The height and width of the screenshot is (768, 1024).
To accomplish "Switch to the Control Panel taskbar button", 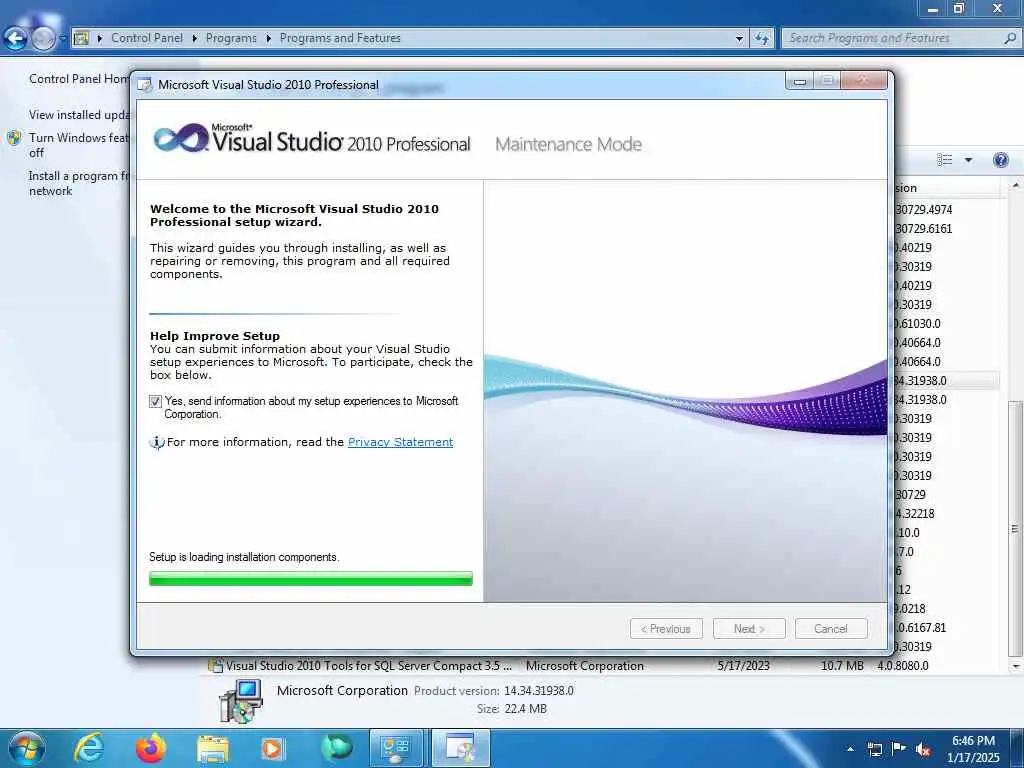I will (396, 748).
